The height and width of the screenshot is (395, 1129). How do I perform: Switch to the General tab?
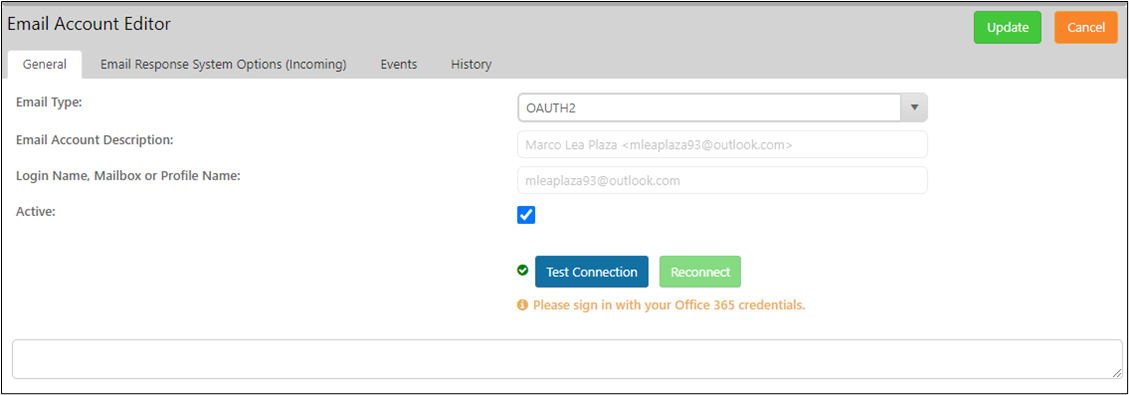tap(45, 64)
